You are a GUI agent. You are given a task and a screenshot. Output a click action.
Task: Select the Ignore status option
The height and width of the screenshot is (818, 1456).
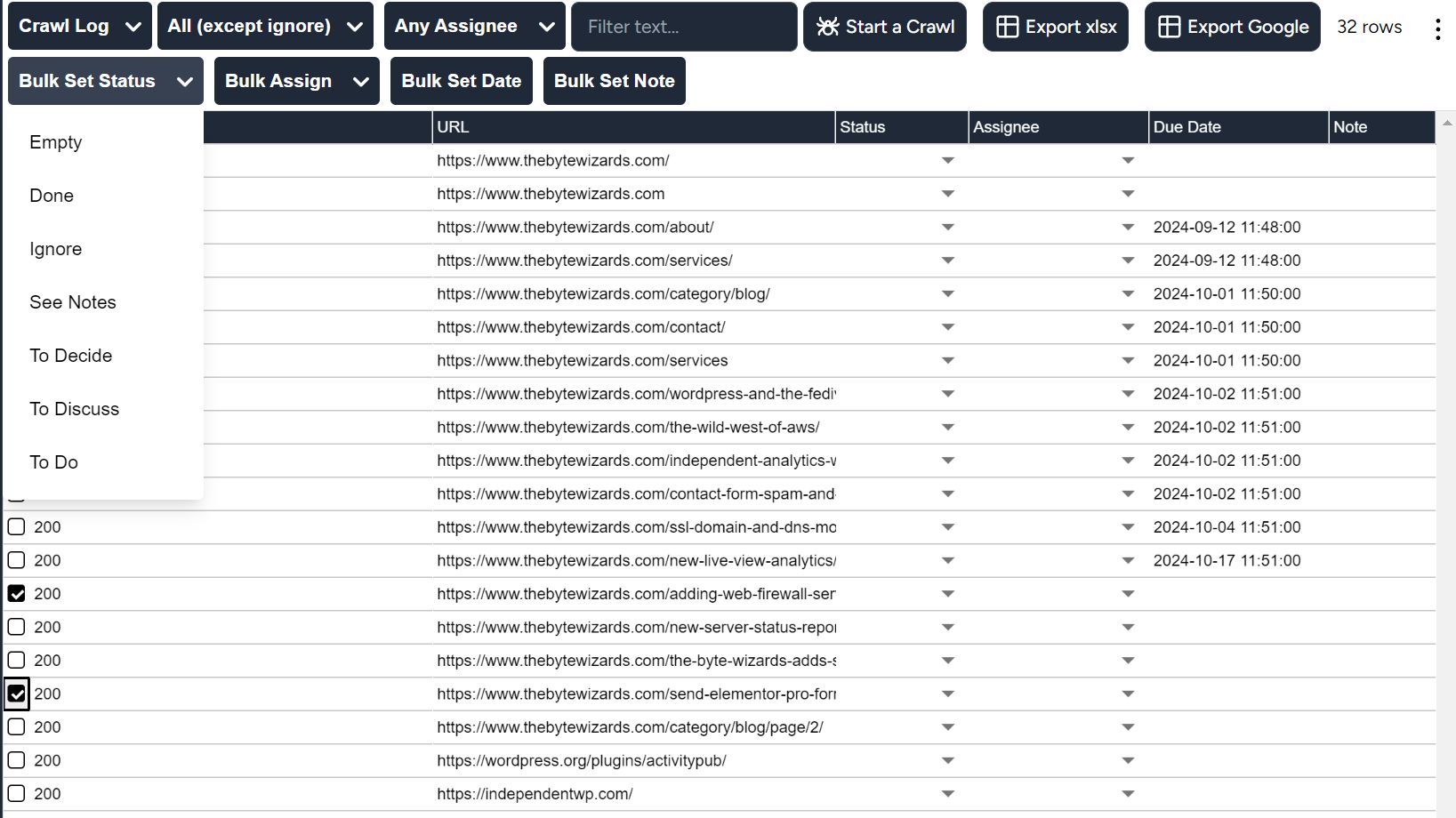55,249
